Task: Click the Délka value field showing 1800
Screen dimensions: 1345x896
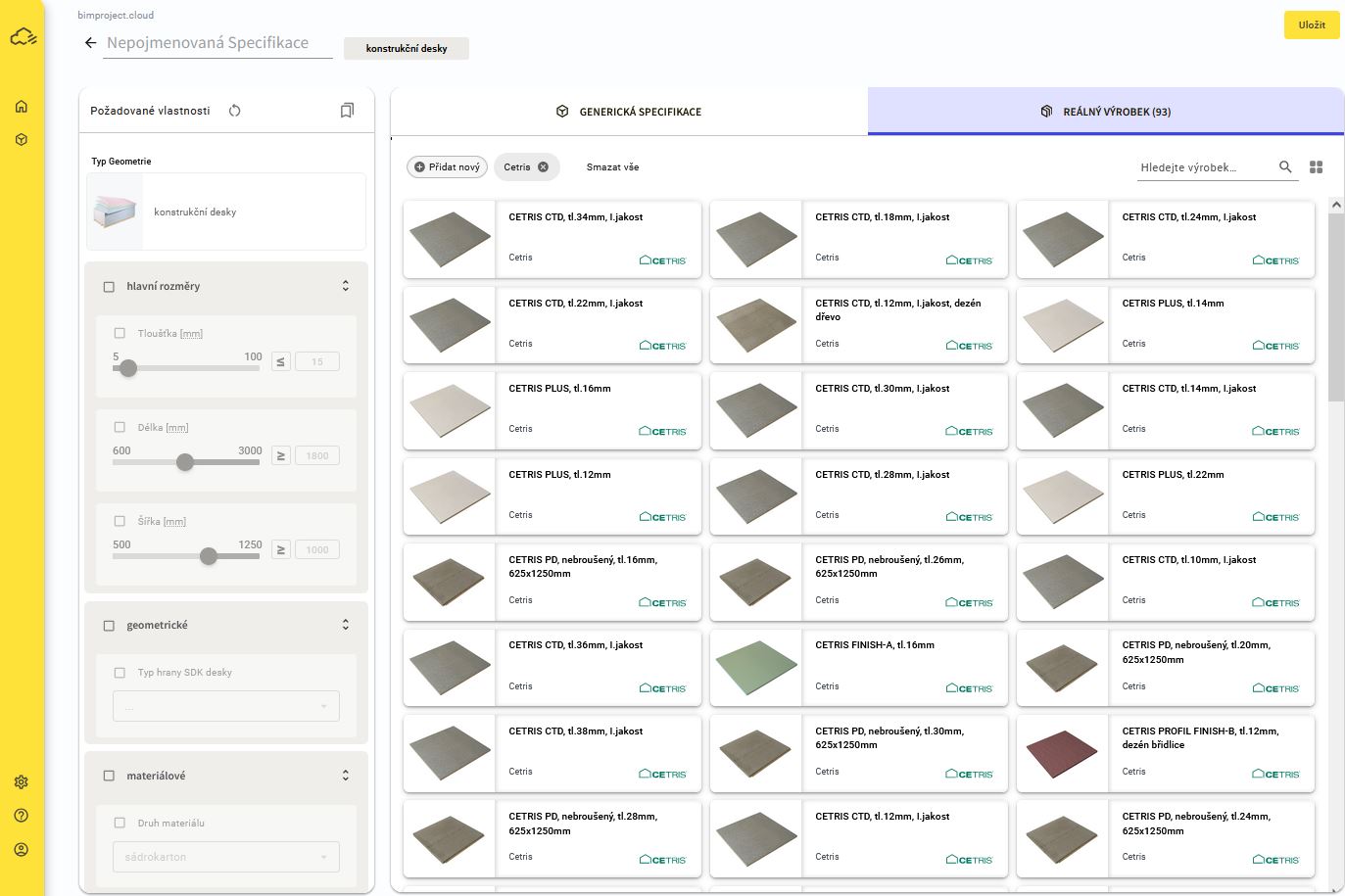Action: pyautogui.click(x=317, y=455)
